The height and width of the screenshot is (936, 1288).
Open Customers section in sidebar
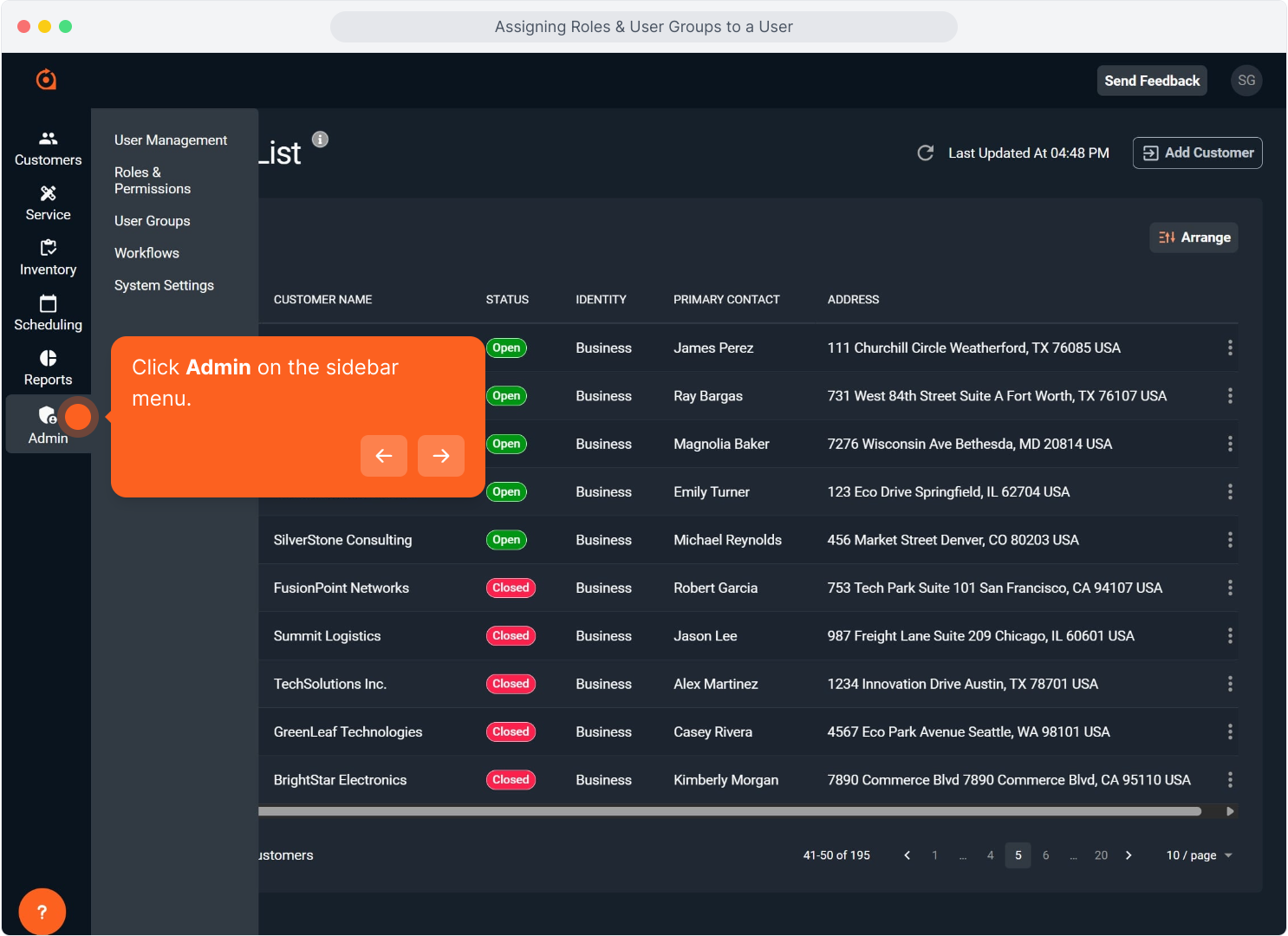tap(48, 148)
